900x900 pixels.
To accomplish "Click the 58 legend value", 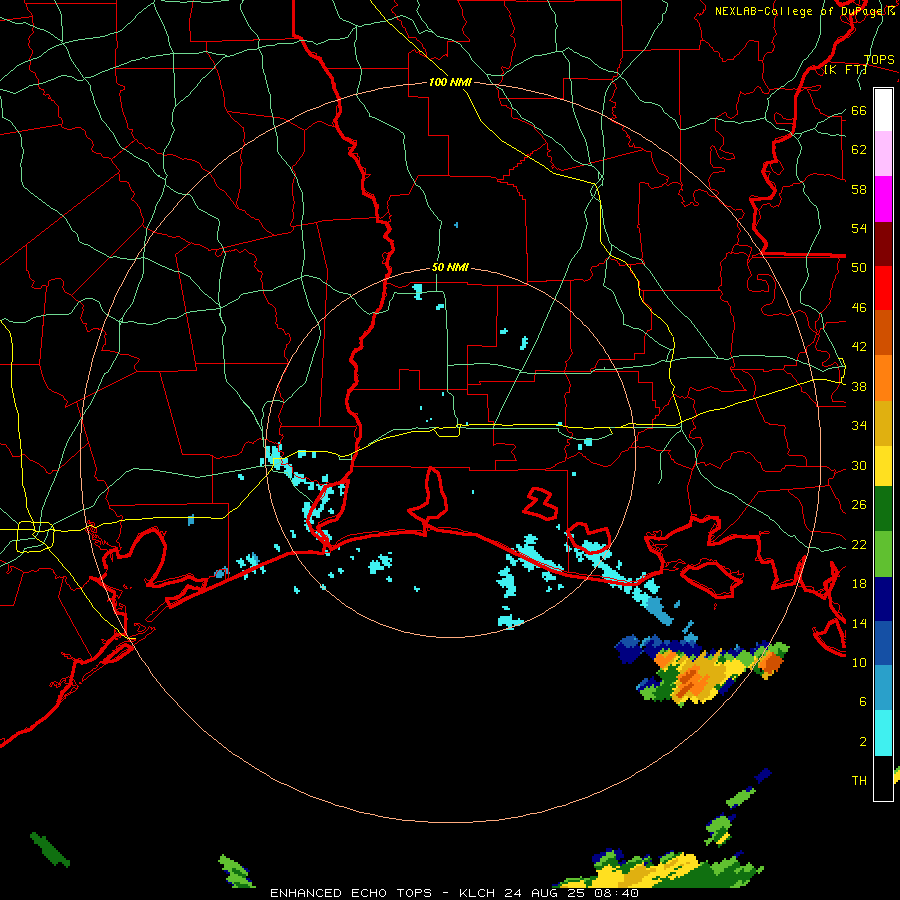I will tap(859, 189).
